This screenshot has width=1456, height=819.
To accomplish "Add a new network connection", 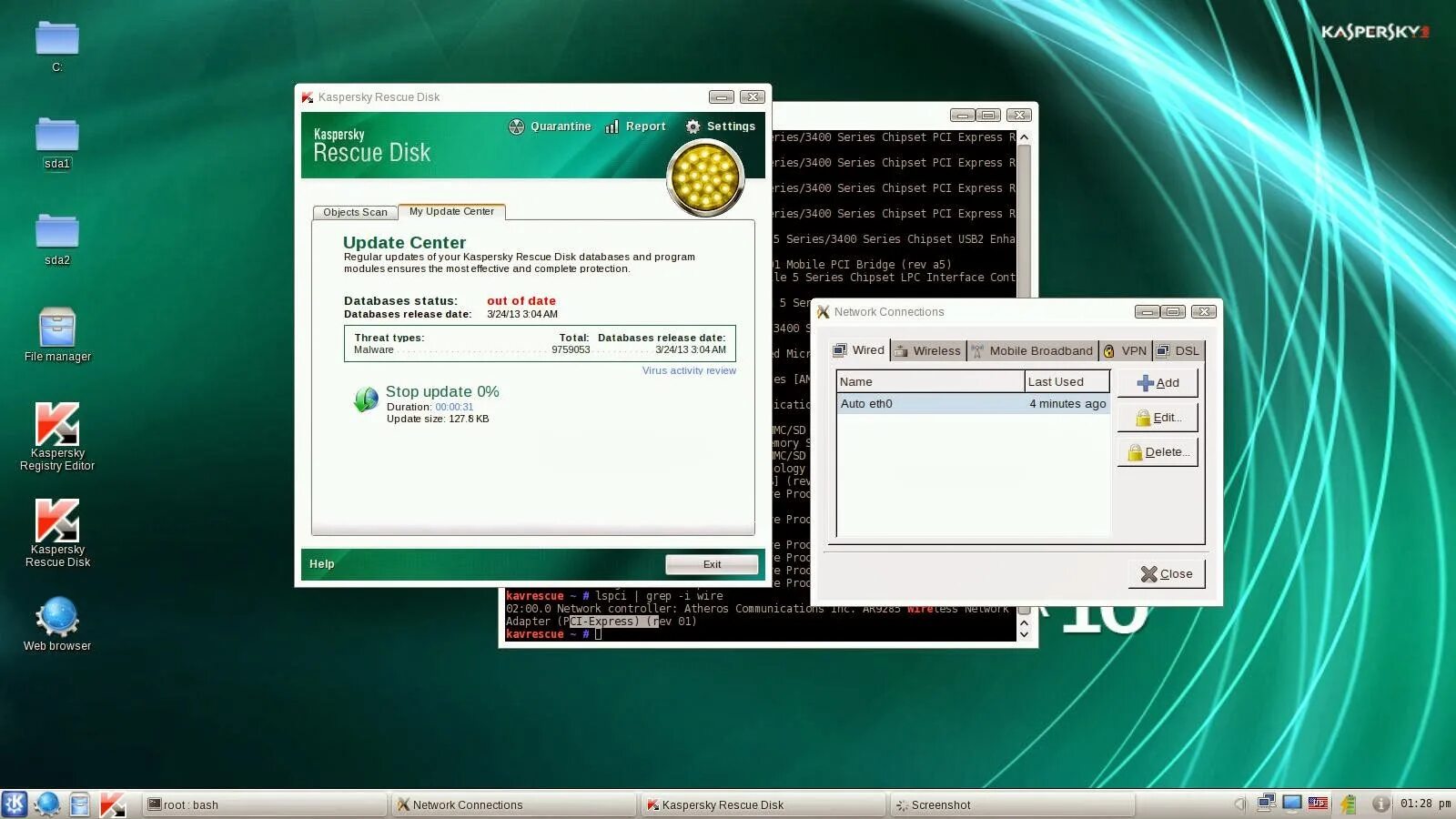I will click(x=1158, y=383).
